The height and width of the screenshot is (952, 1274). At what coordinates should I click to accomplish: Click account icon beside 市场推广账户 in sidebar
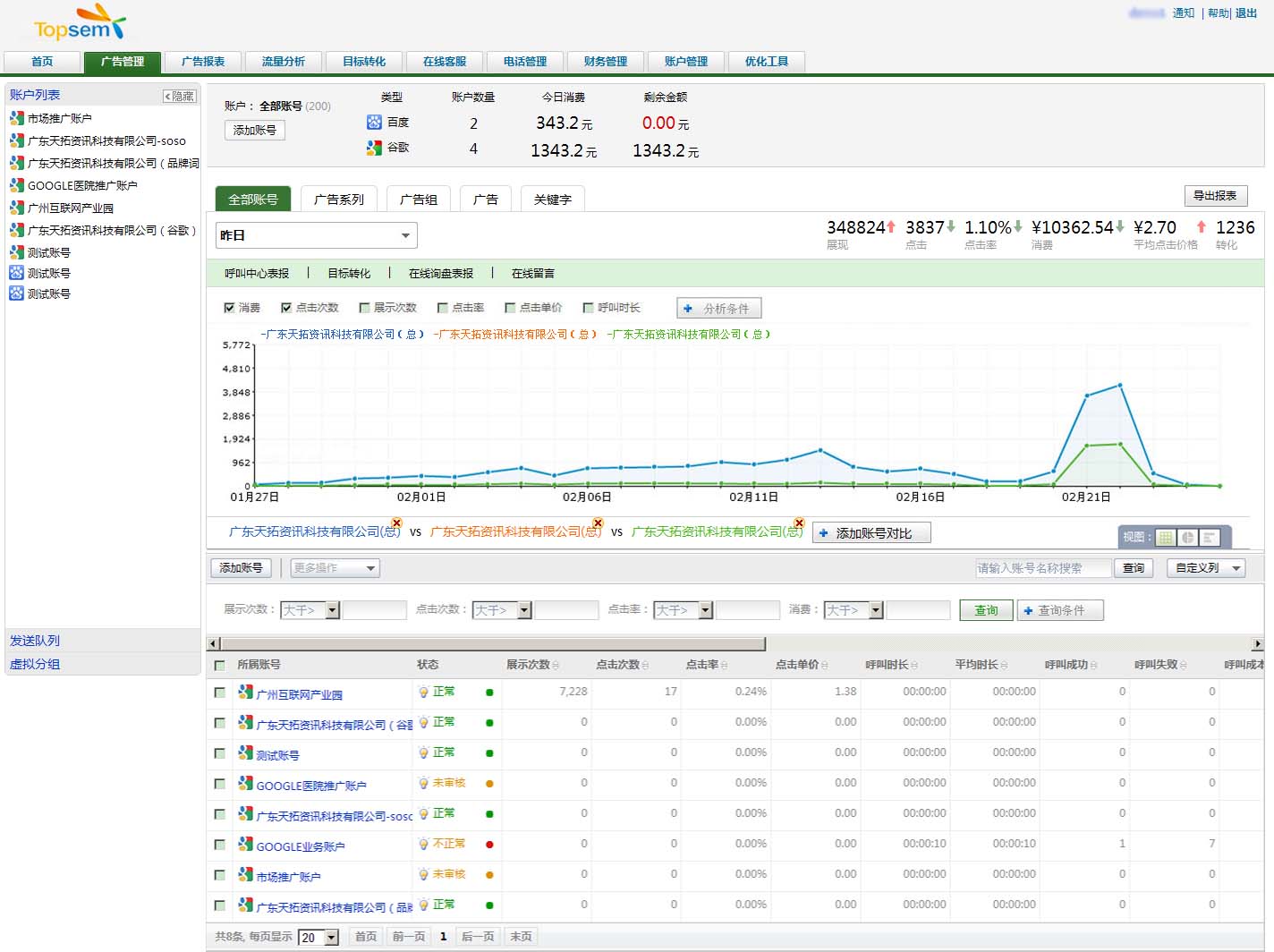click(17, 118)
